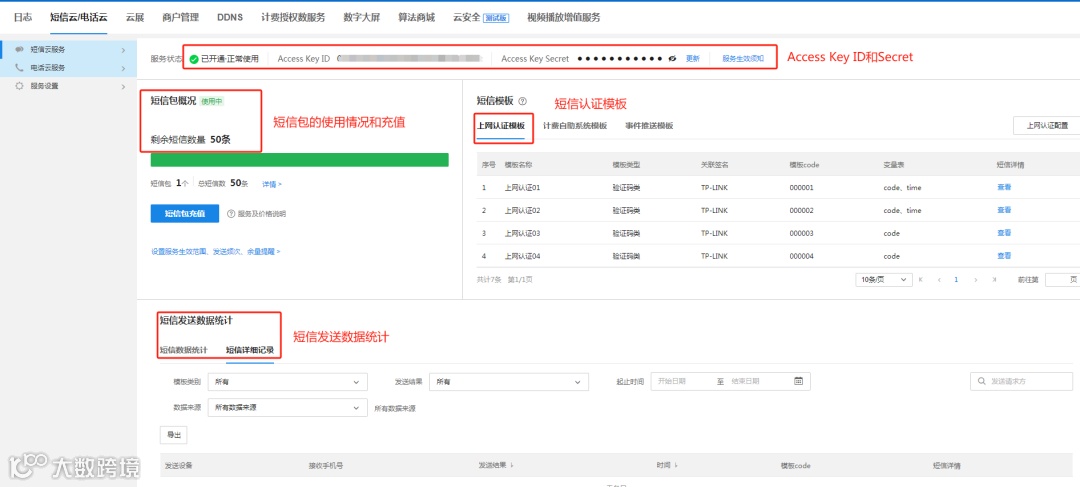The height and width of the screenshot is (487, 1080).
Task: Click the 上网认证02 template name cell
Action: tap(522, 210)
